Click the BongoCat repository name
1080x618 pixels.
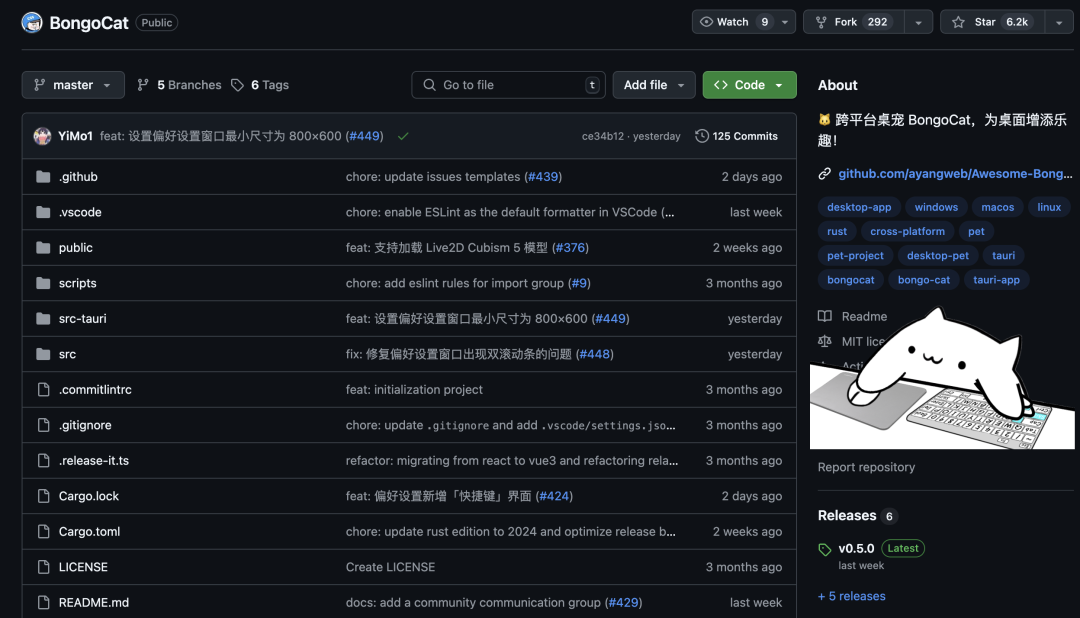click(89, 23)
